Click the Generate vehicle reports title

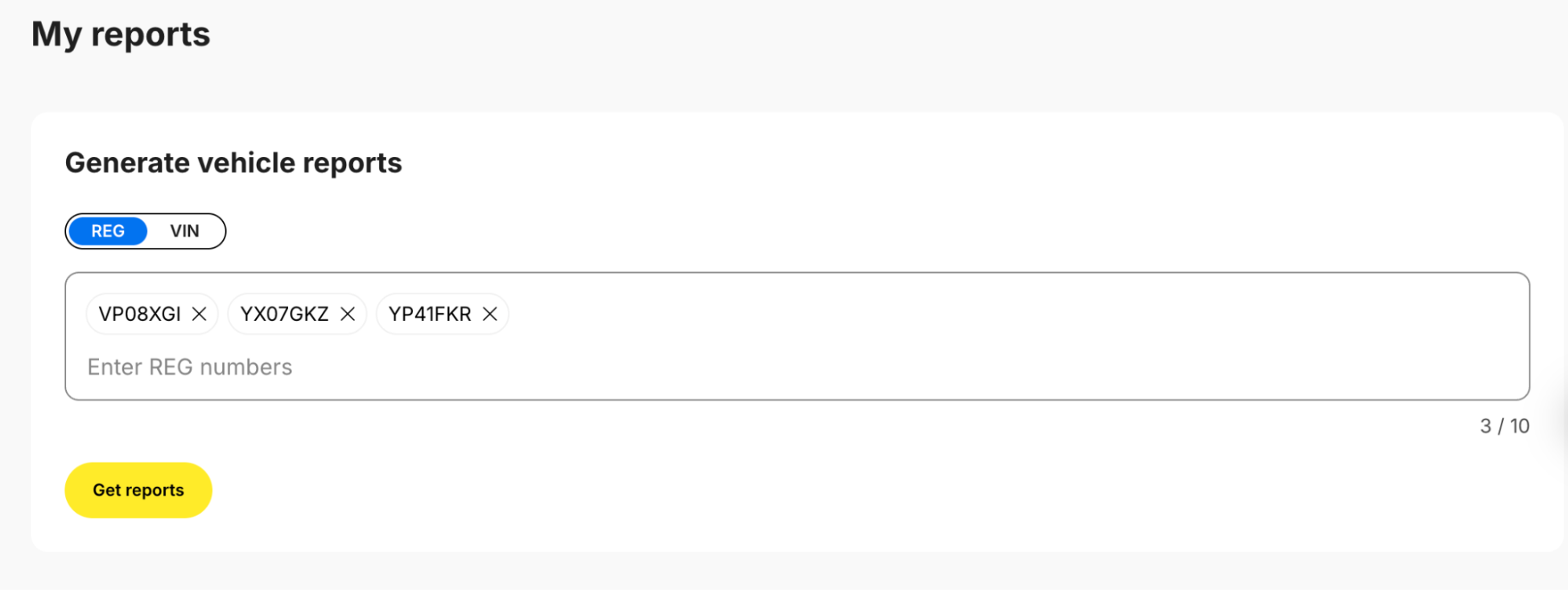(234, 163)
